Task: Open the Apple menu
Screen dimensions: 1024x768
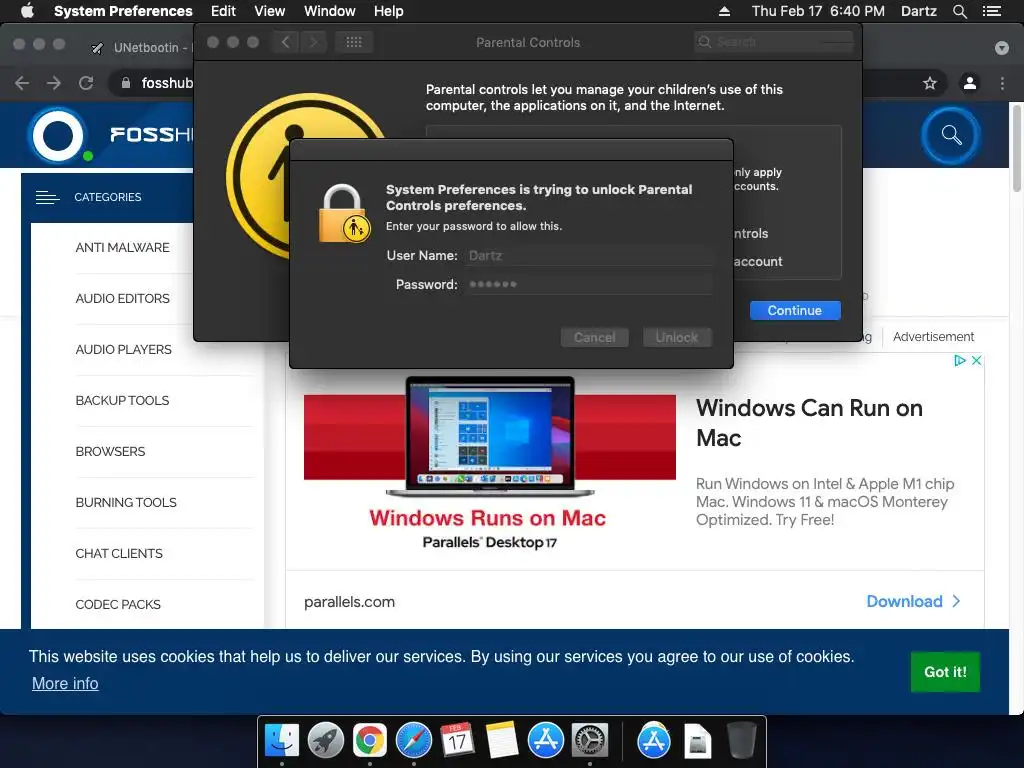Action: coord(27,10)
